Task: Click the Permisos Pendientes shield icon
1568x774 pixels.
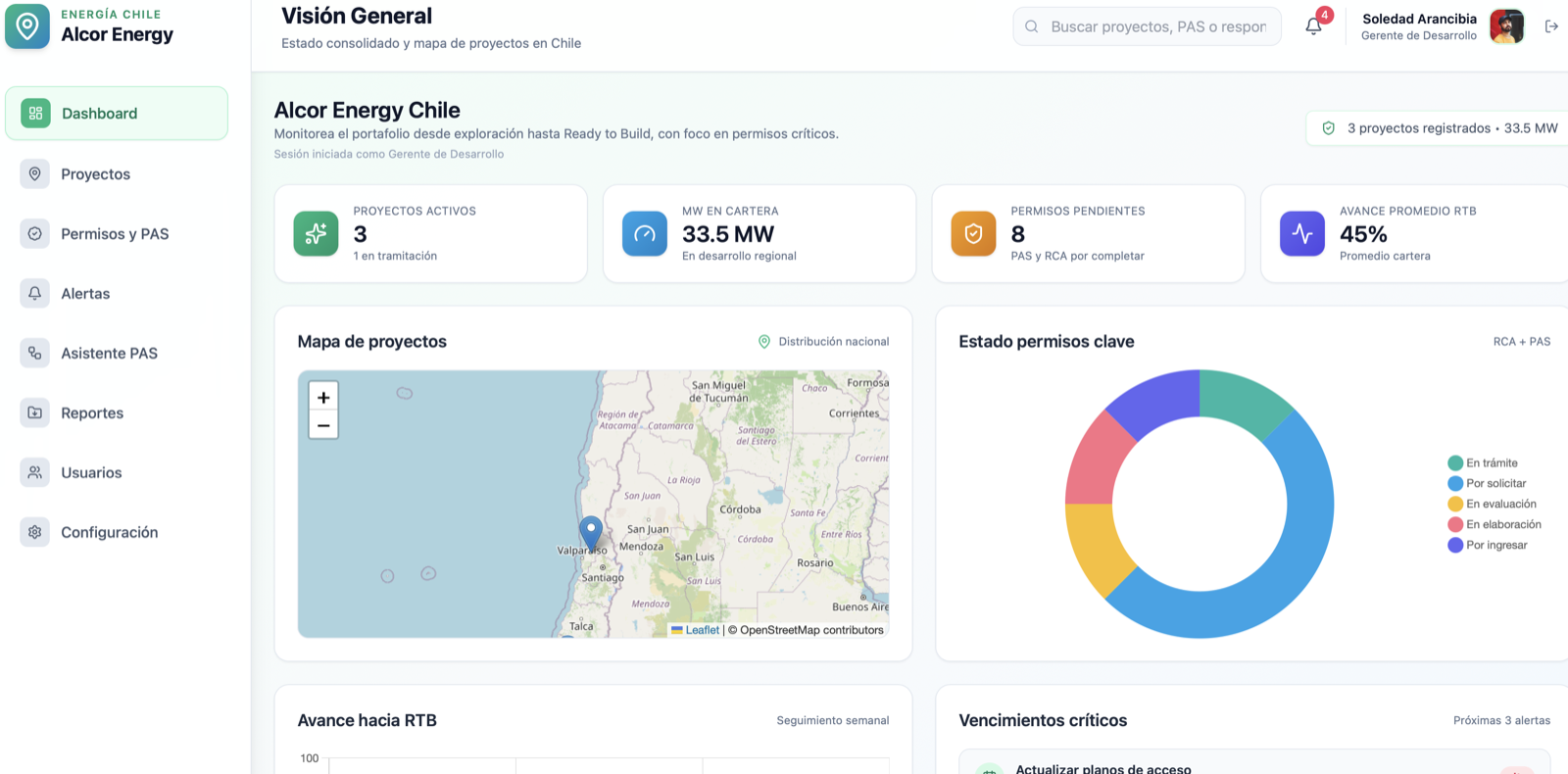Action: tap(973, 234)
